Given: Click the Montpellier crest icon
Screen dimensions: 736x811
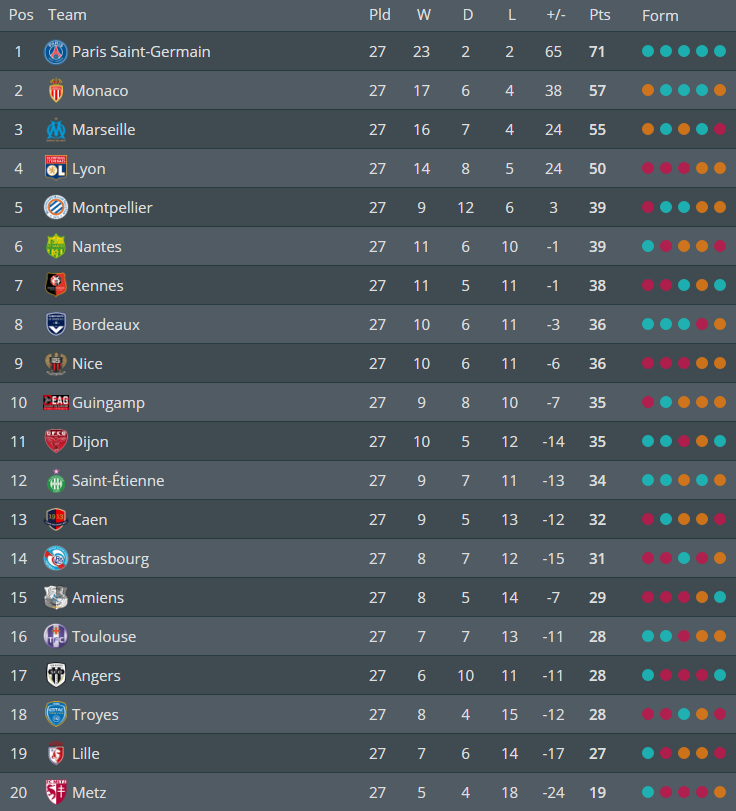Looking at the screenshot, I should 56,208.
